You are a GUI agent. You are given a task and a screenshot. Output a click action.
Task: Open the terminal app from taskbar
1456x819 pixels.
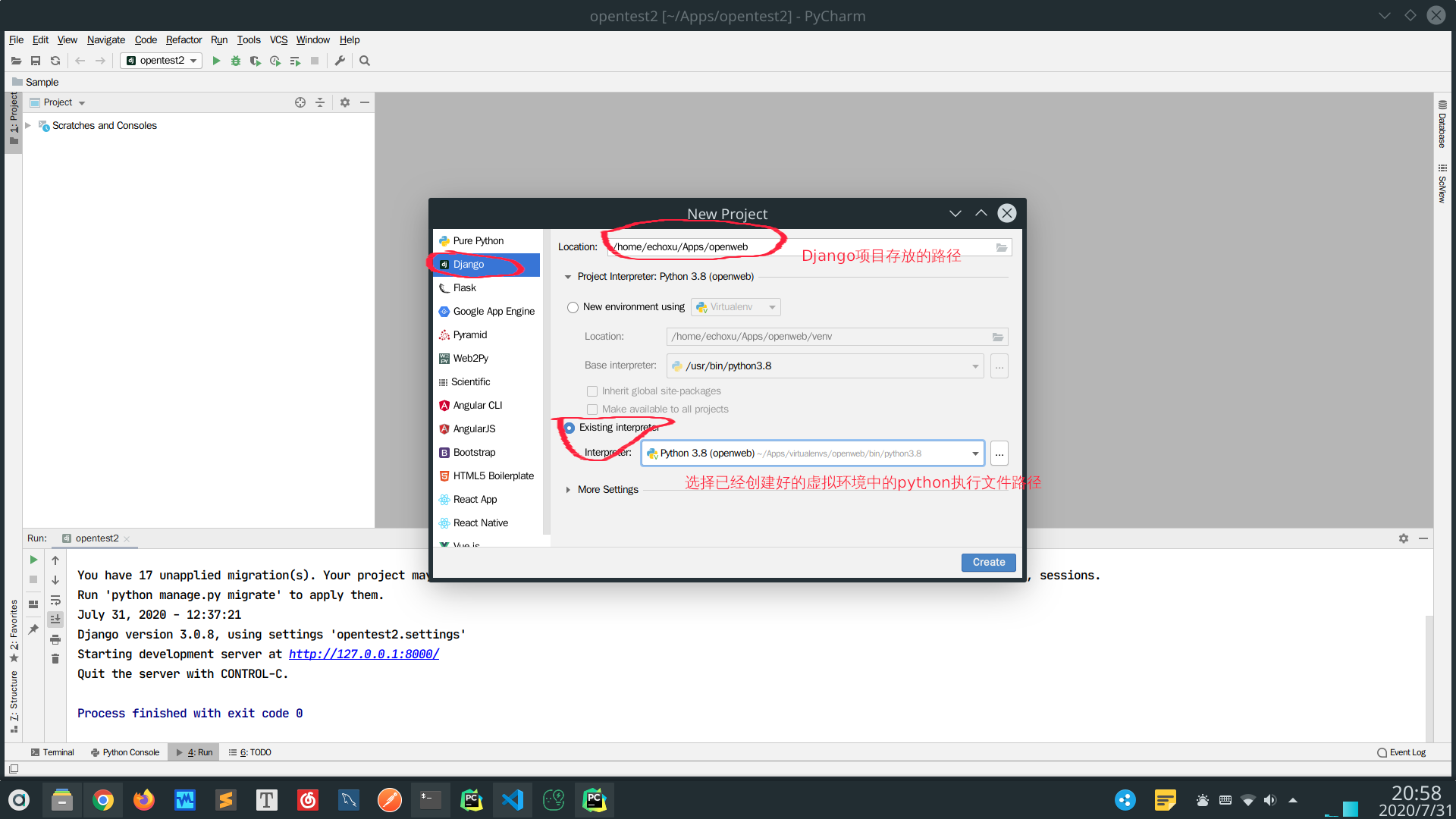(x=431, y=800)
